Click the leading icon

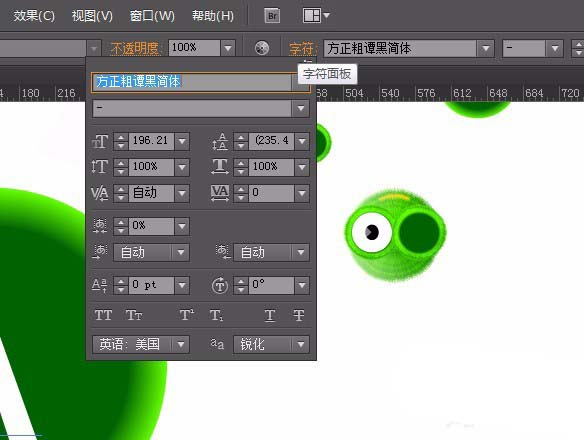tap(220, 141)
